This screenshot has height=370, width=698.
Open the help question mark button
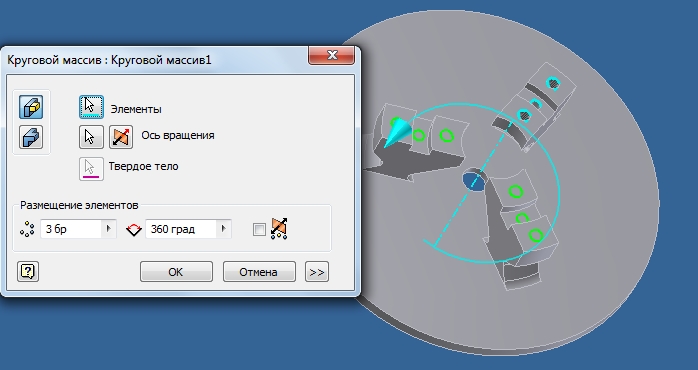tap(28, 272)
